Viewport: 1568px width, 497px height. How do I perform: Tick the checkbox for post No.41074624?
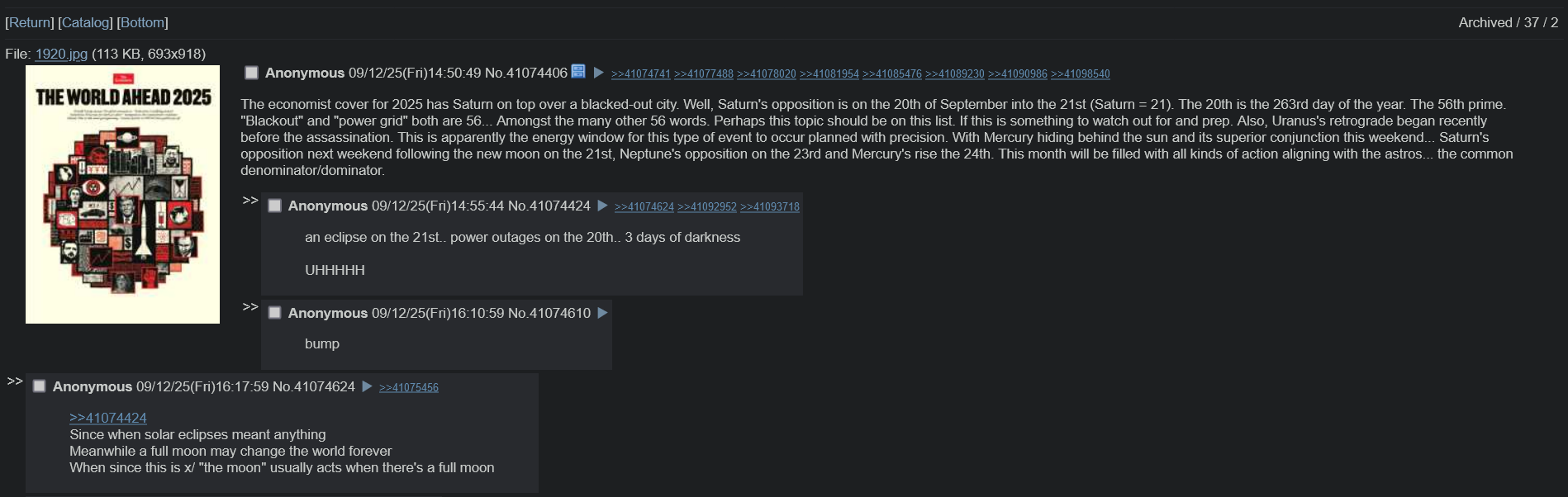[x=39, y=386]
